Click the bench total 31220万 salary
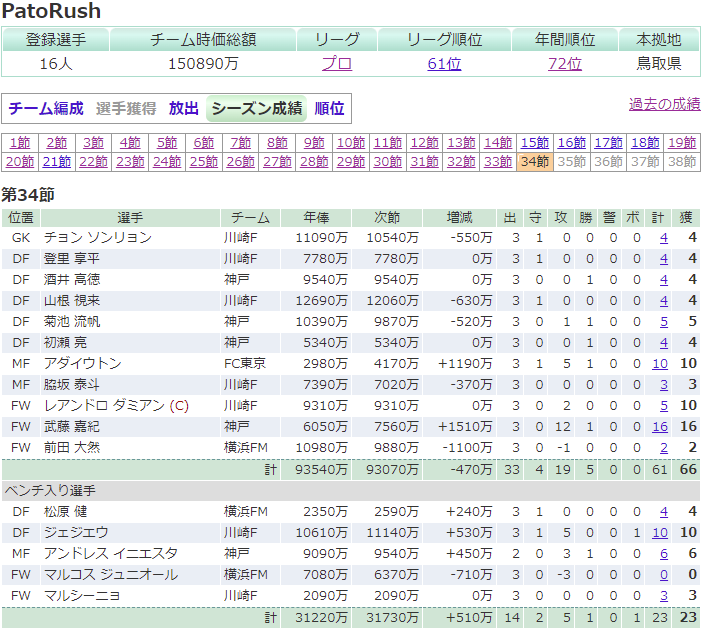The image size is (702, 631). coord(321,618)
